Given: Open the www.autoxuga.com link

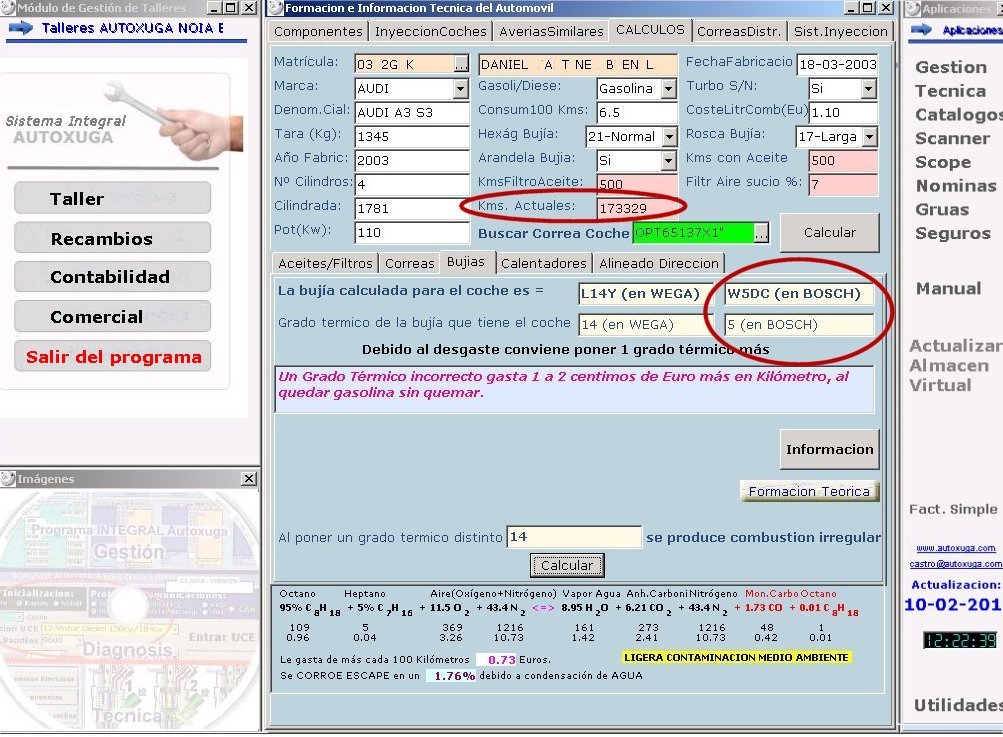Looking at the screenshot, I should [x=956, y=548].
